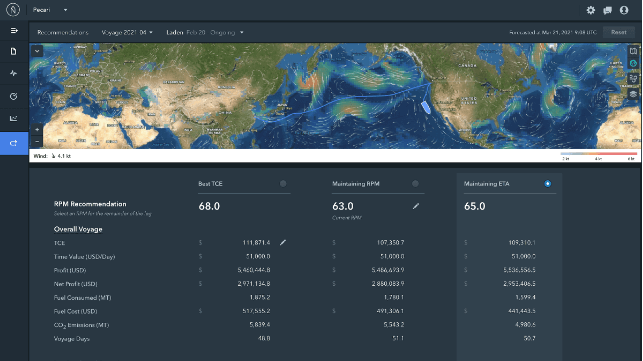Click the map view icon at top right

pos(634,51)
